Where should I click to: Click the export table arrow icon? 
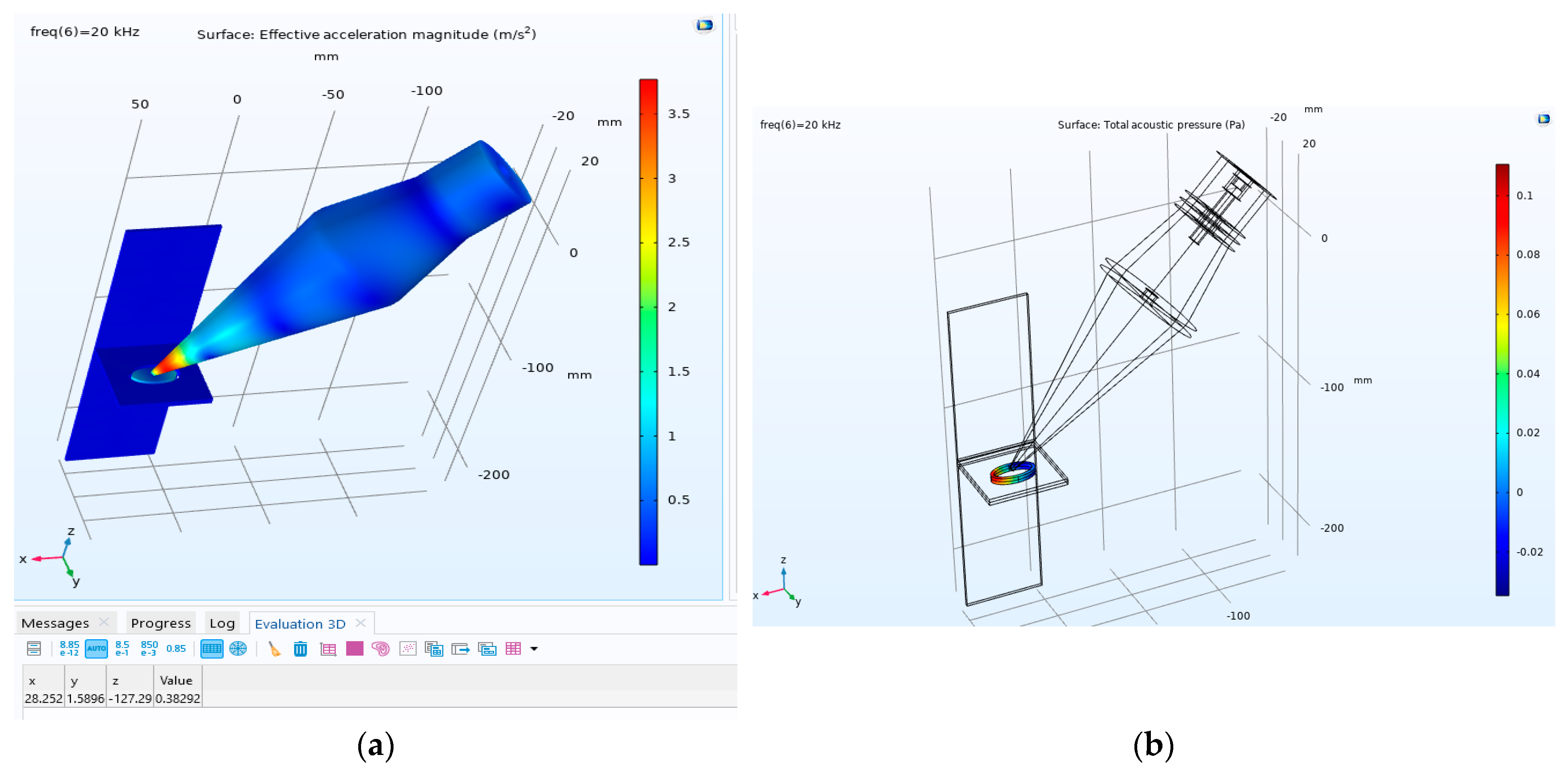coord(460,649)
